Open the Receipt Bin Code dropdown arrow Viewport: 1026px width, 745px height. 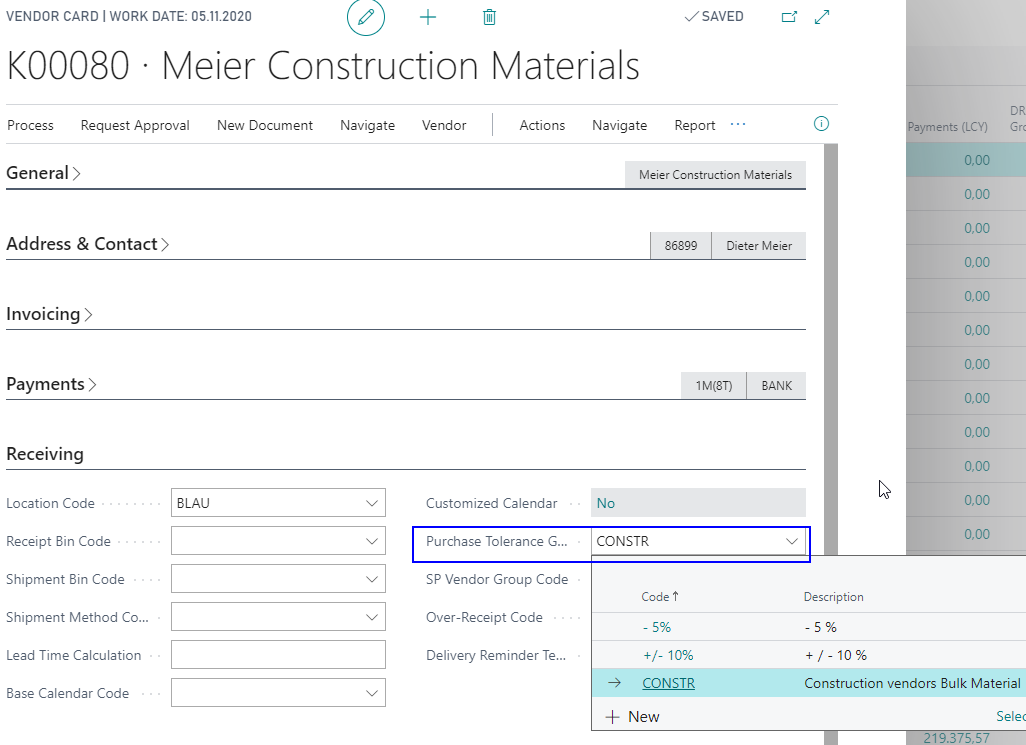(372, 541)
